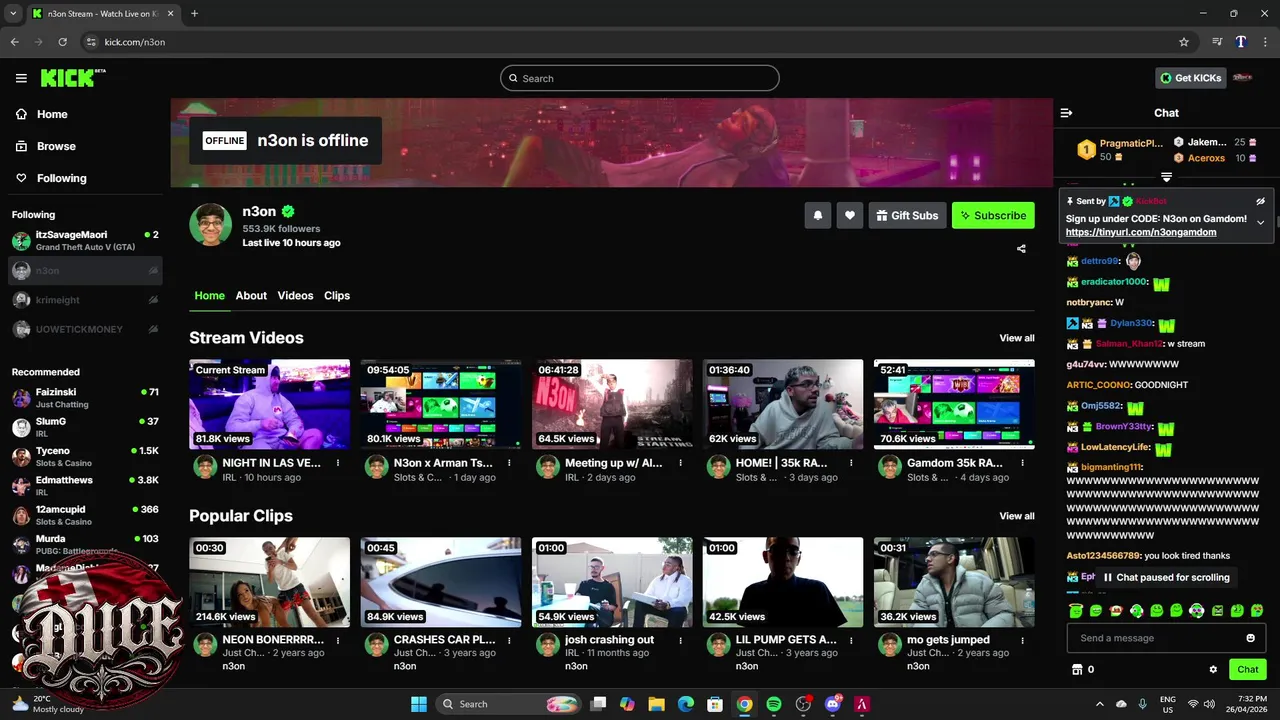Image resolution: width=1280 pixels, height=720 pixels.
Task: Open options for HOME! | 35k RA... video
Action: pos(851,463)
